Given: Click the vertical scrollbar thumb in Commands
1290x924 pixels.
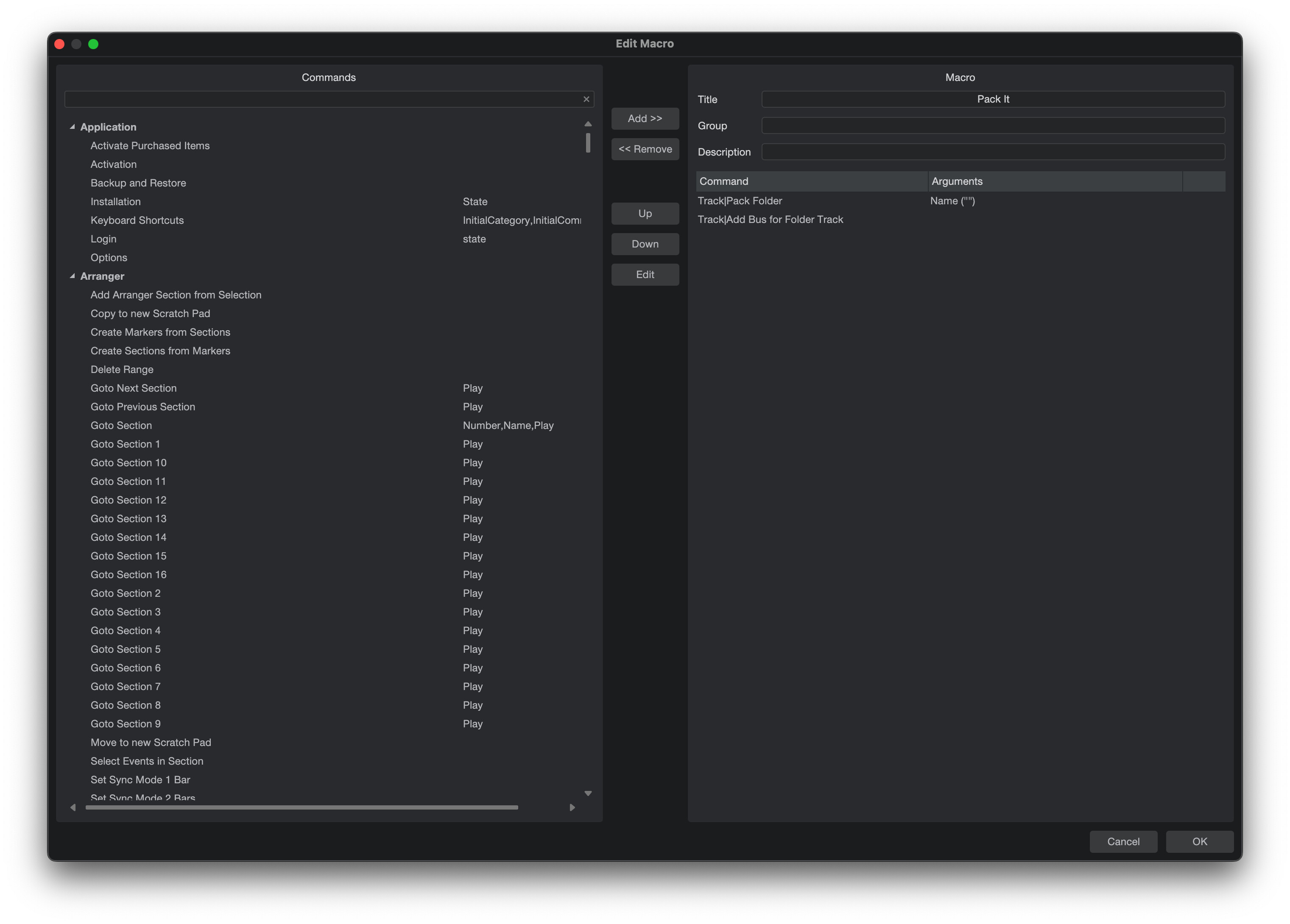Looking at the screenshot, I should [588, 143].
